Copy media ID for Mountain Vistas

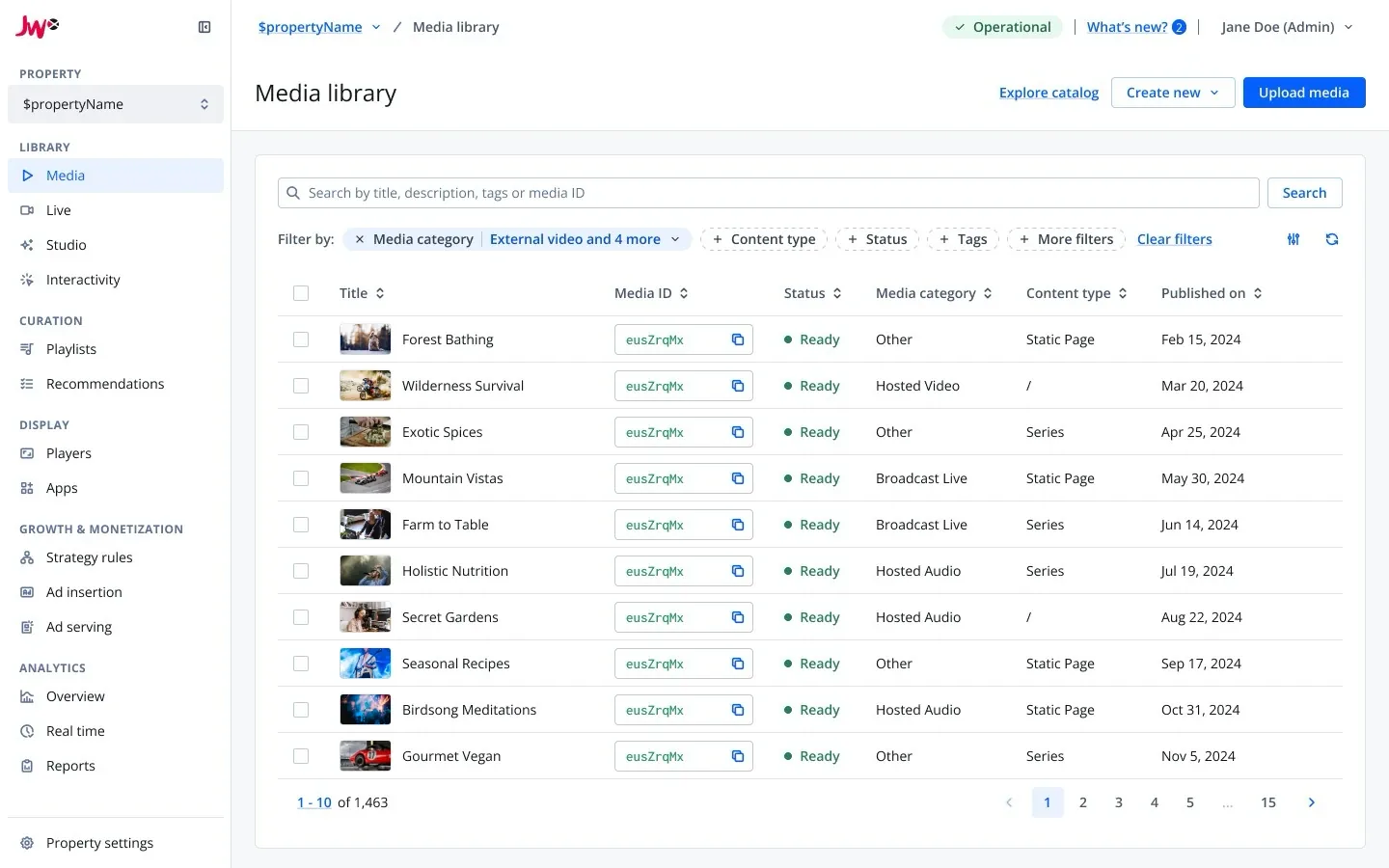[738, 478]
